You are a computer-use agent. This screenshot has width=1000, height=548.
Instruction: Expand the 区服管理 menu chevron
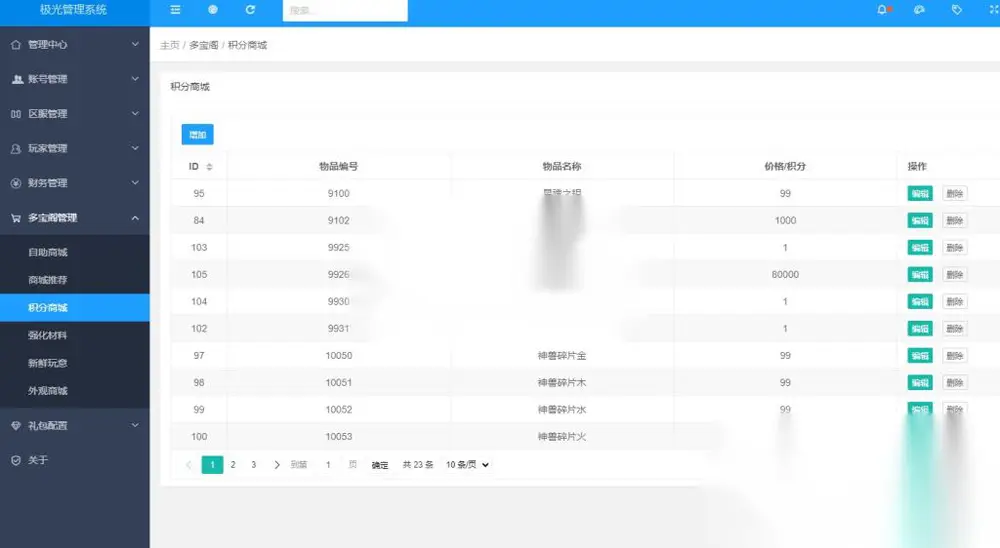coord(135,113)
